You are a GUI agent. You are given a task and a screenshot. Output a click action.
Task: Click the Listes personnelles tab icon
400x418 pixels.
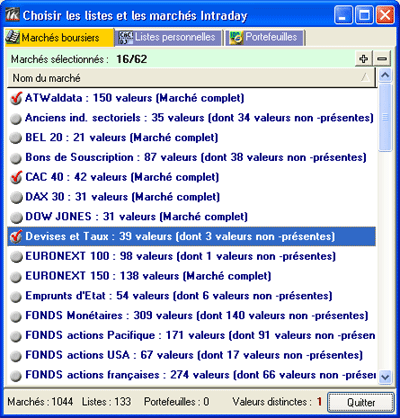[x=126, y=37]
